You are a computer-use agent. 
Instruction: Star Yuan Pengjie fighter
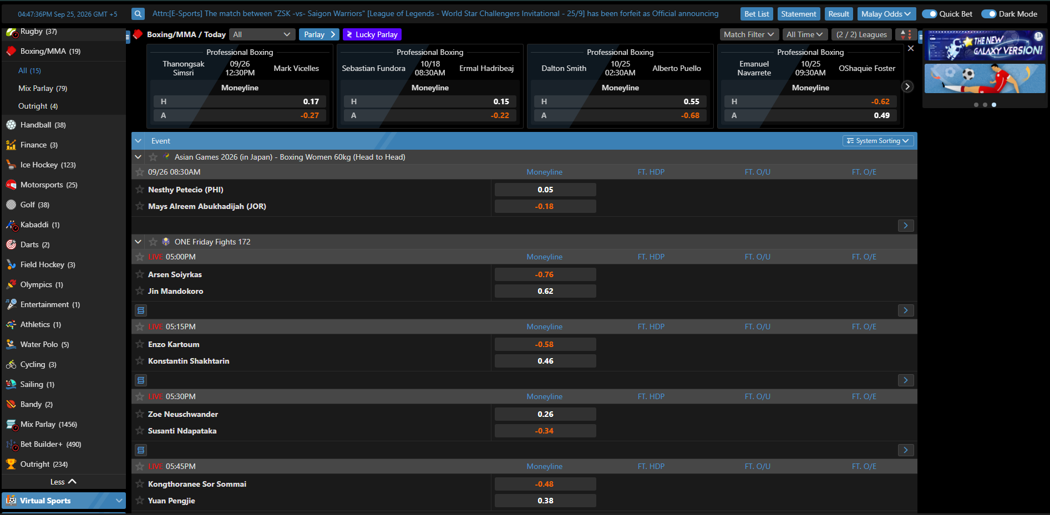[140, 500]
